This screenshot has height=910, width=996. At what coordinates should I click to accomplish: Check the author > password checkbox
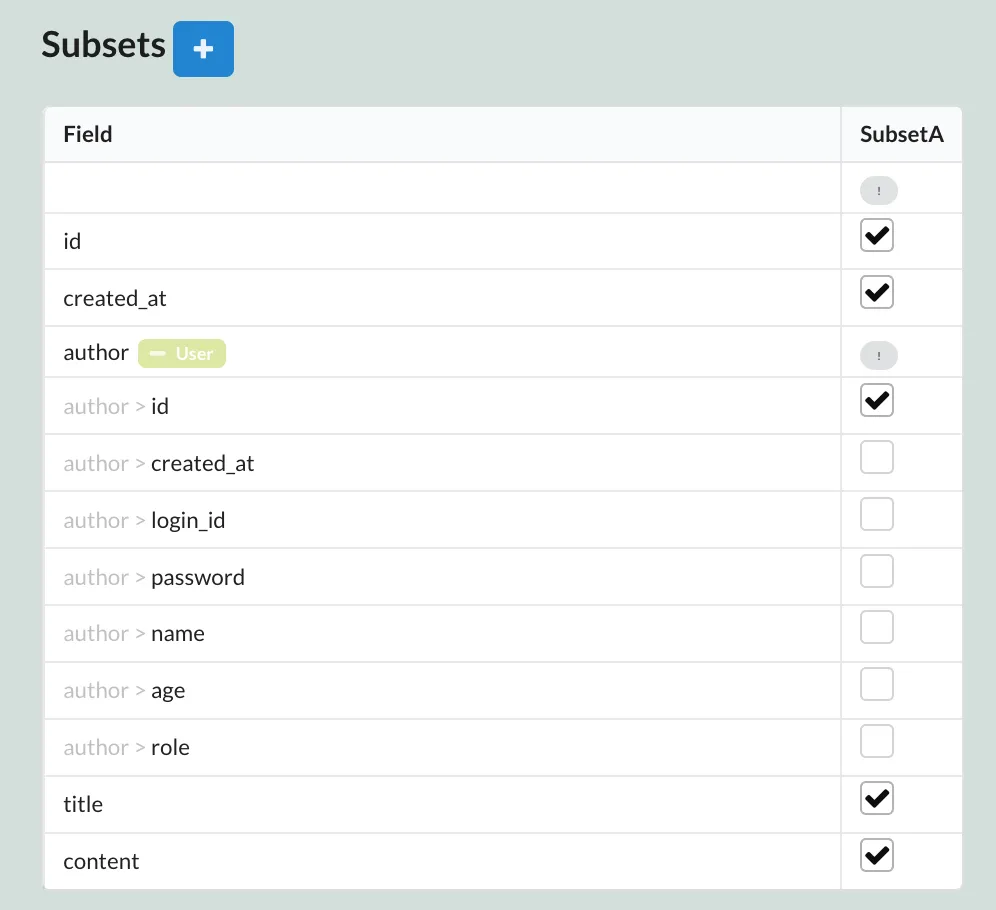(877, 572)
